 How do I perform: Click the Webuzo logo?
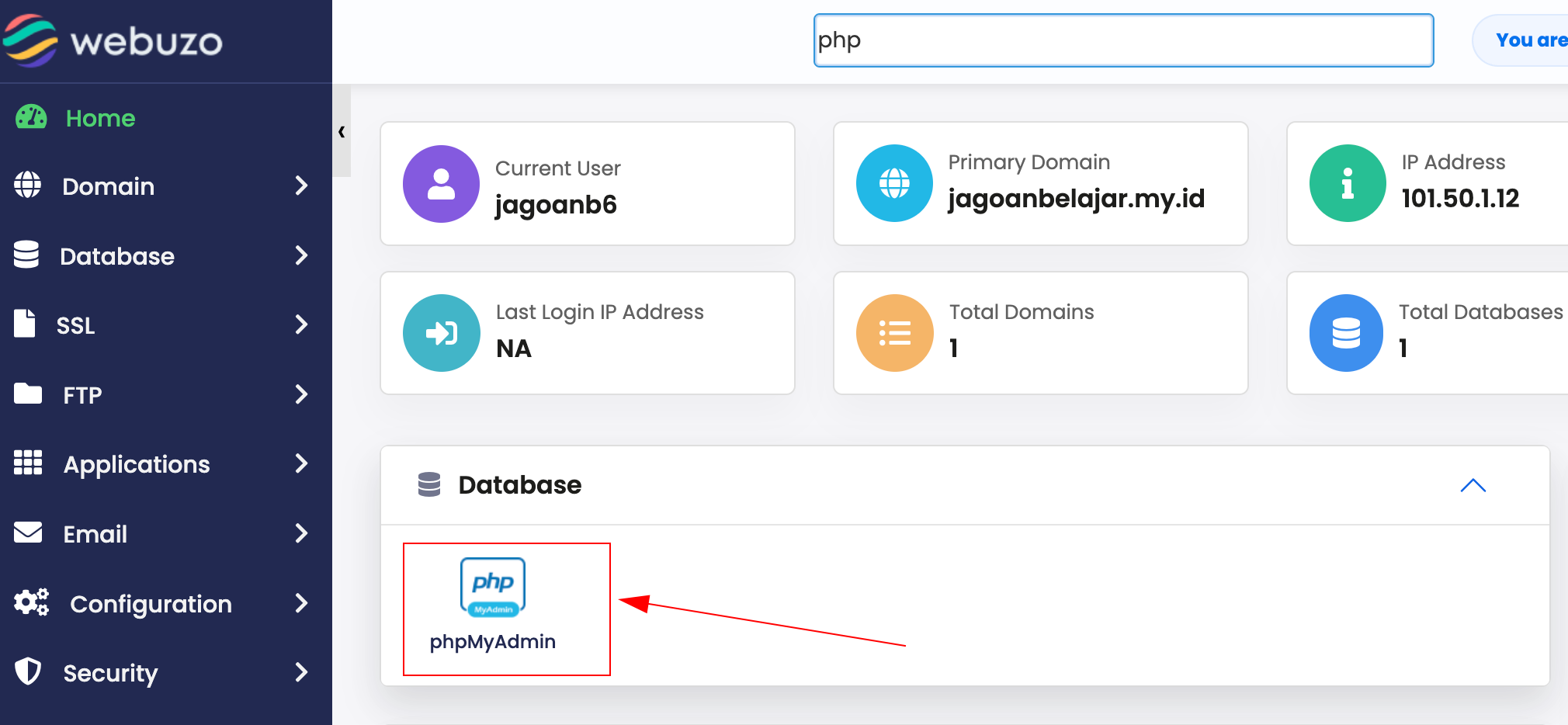coord(113,41)
